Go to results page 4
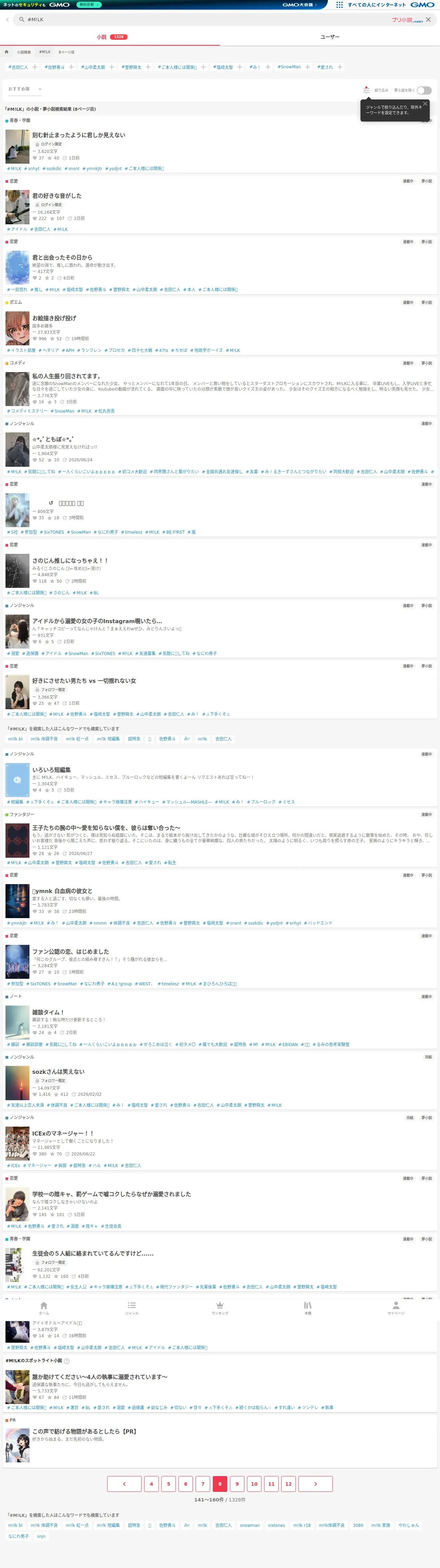440x1568 pixels. [151, 1483]
